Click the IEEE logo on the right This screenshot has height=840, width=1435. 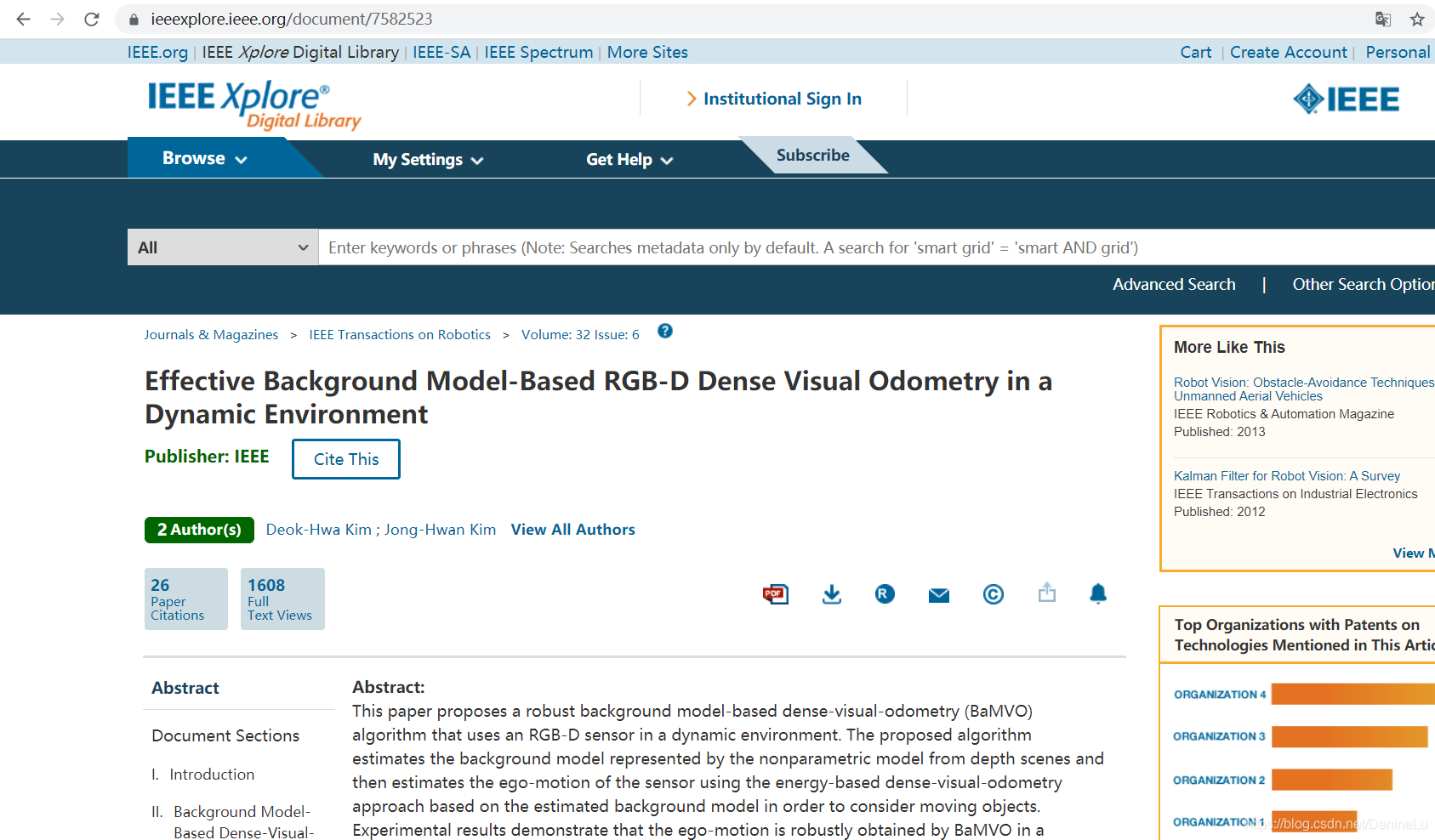[1346, 99]
